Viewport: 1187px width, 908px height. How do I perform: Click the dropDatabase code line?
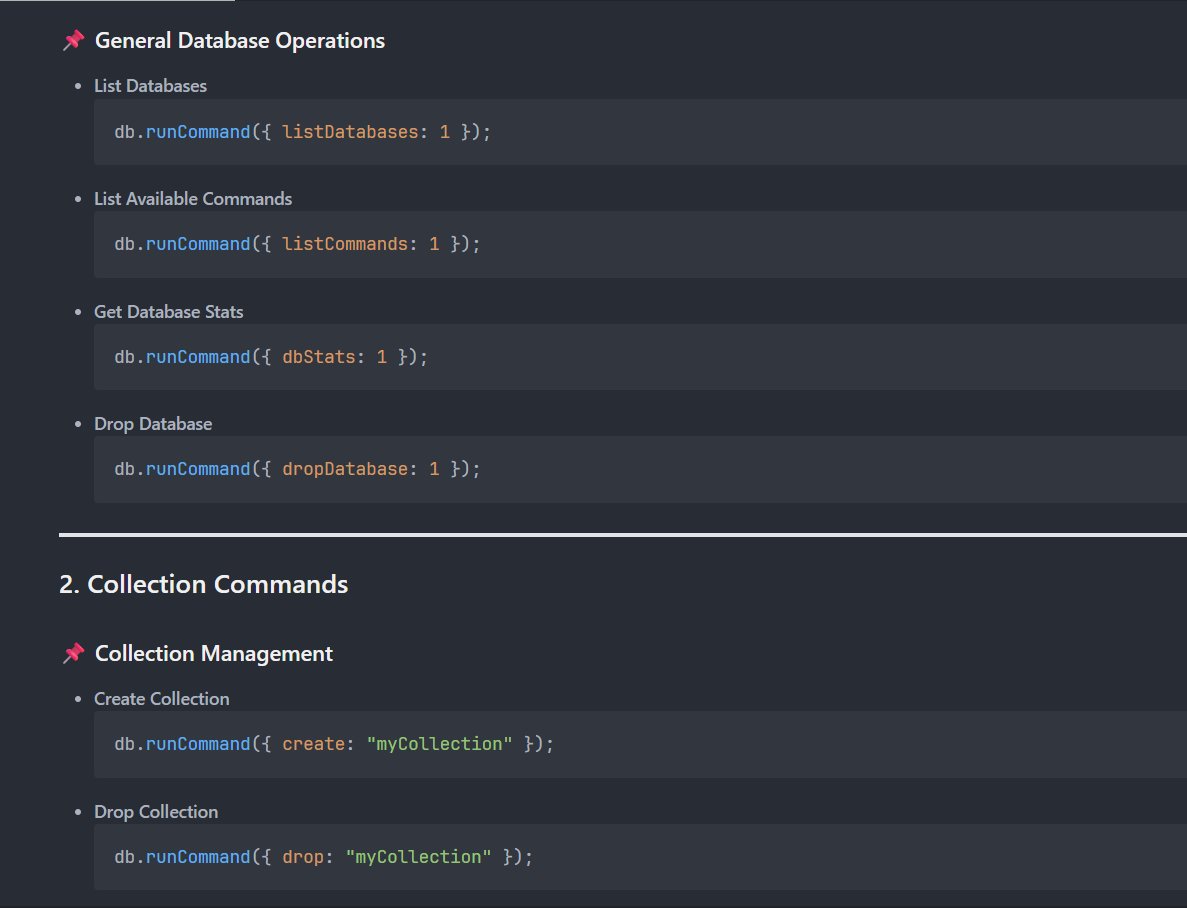(298, 469)
